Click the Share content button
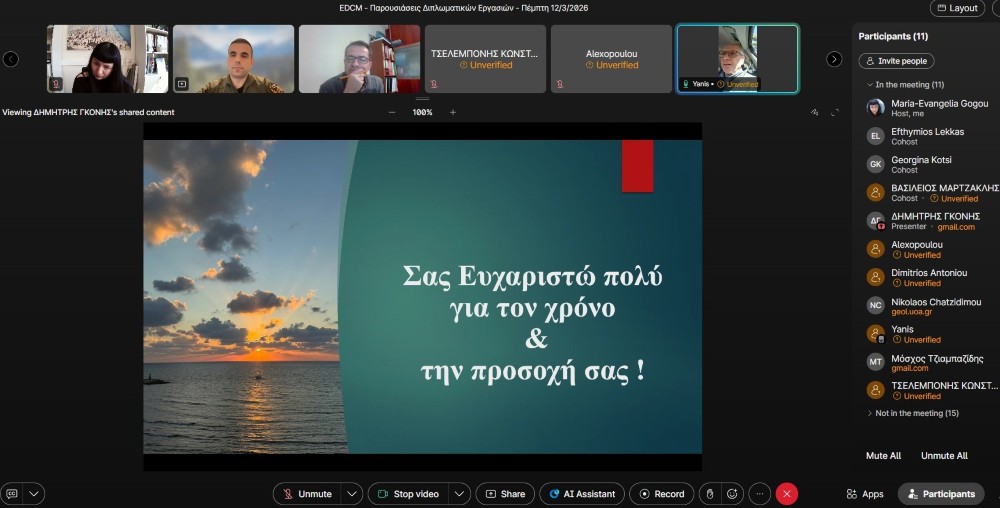 coord(505,494)
